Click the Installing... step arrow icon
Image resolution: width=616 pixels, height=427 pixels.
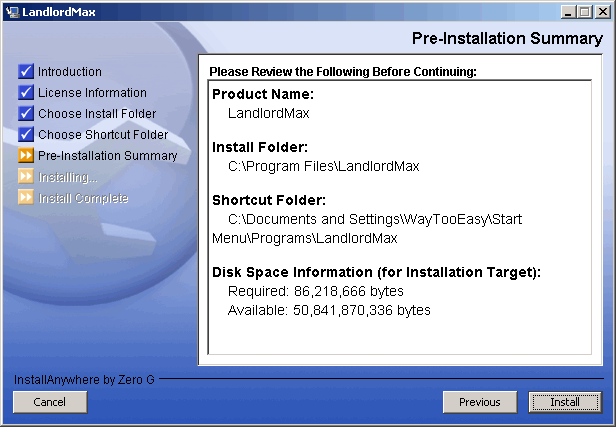pyautogui.click(x=26, y=176)
